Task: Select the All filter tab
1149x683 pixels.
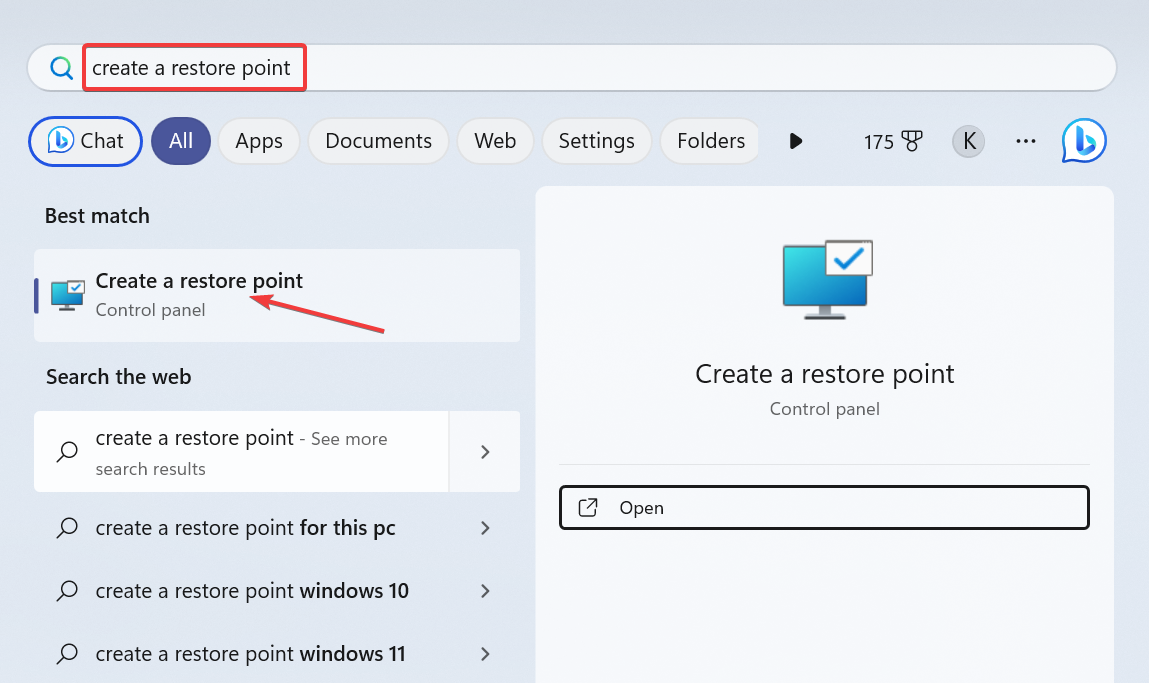Action: 181,141
